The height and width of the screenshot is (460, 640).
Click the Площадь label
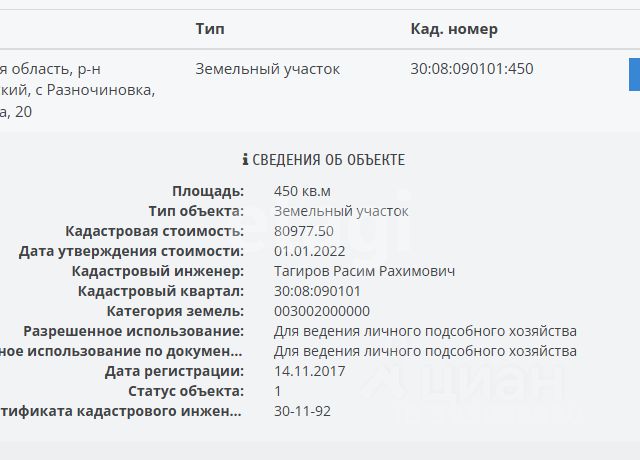click(207, 191)
